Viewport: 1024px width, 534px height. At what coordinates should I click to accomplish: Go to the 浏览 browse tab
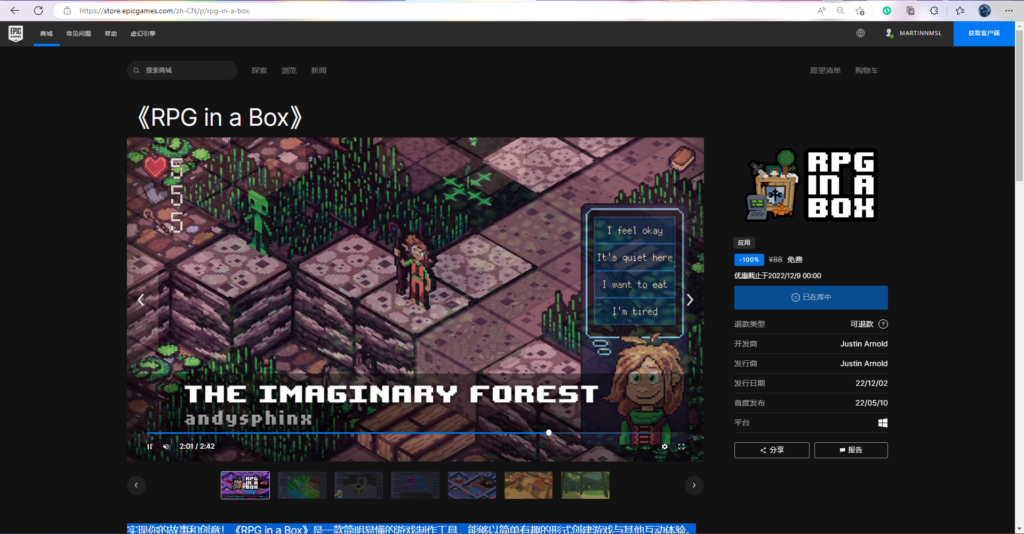[x=289, y=71]
